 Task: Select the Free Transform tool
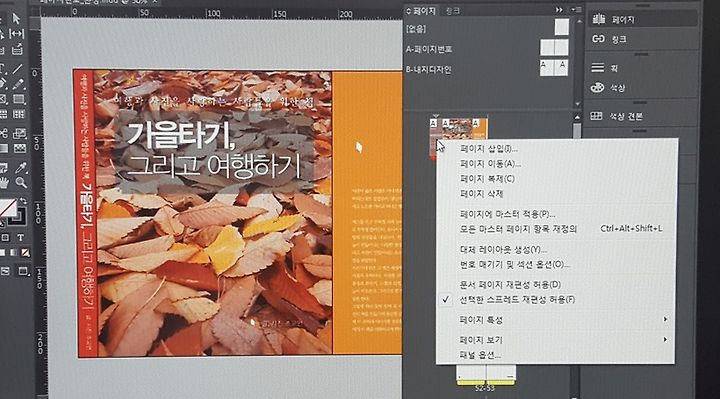pos(19,134)
